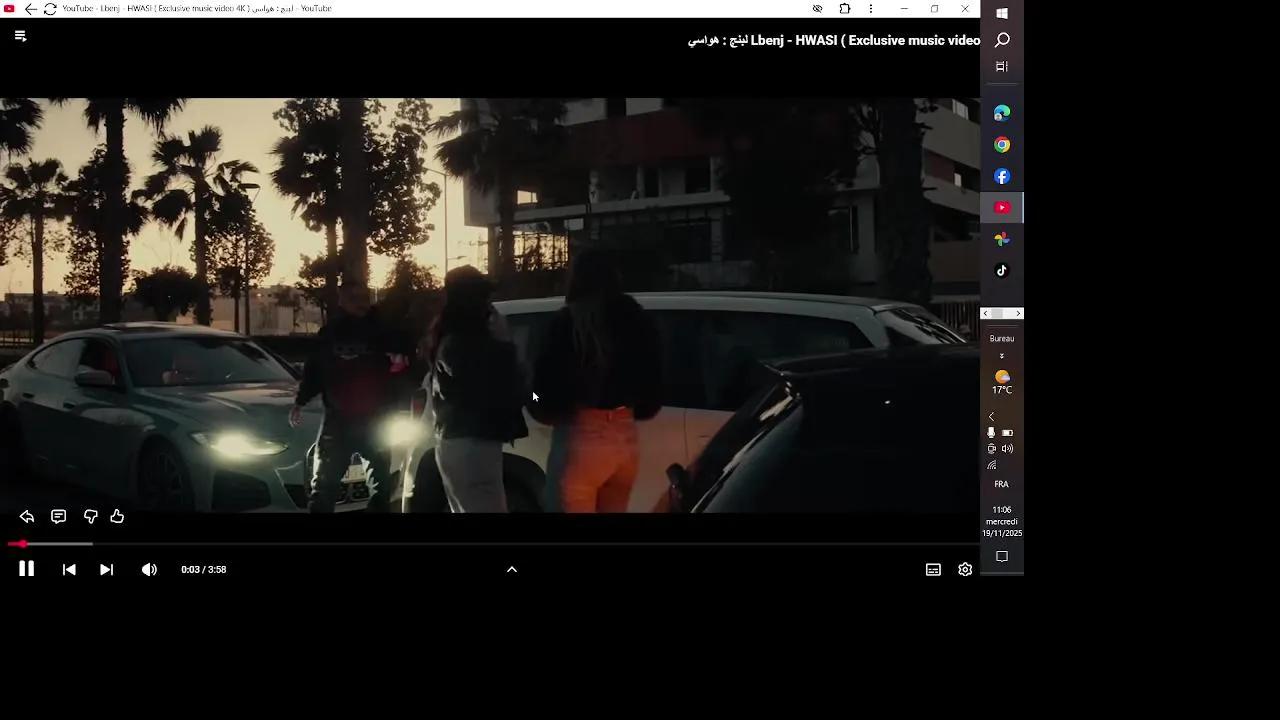Like the video with thumbs up
1280x720 pixels.
click(117, 516)
